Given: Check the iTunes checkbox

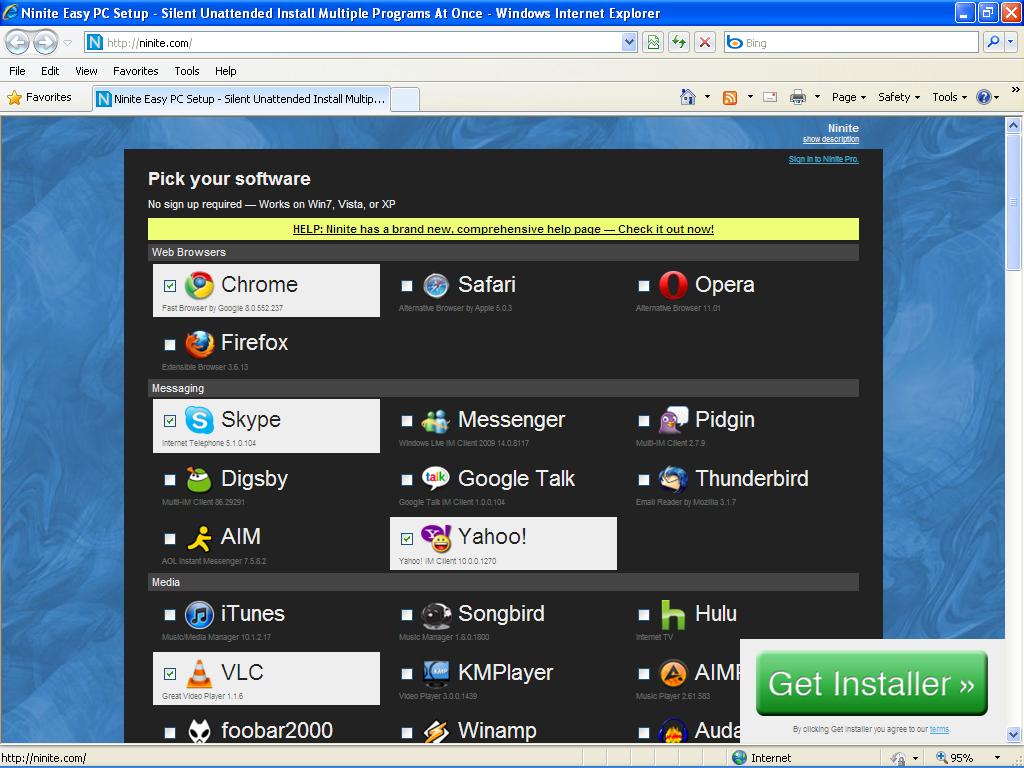Looking at the screenshot, I should point(170,615).
